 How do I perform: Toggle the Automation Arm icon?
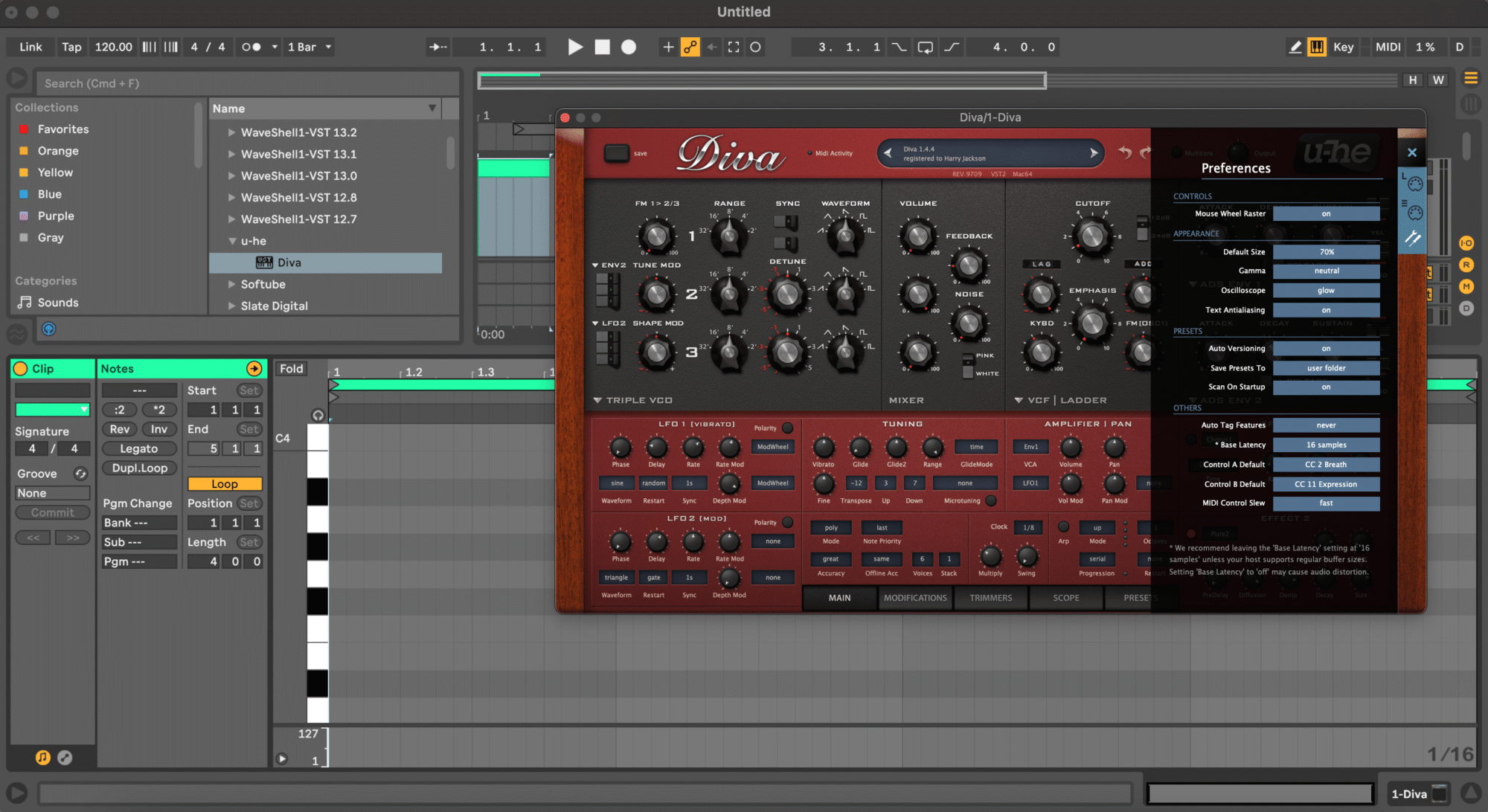(690, 47)
